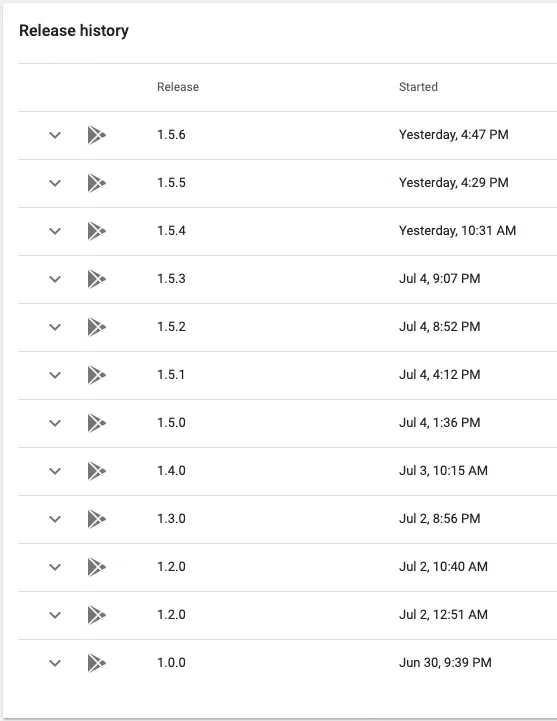Expand the 1.2.0 row started Jul 2, 10:40 AM
Image resolution: width=557 pixels, height=721 pixels.
coord(55,567)
